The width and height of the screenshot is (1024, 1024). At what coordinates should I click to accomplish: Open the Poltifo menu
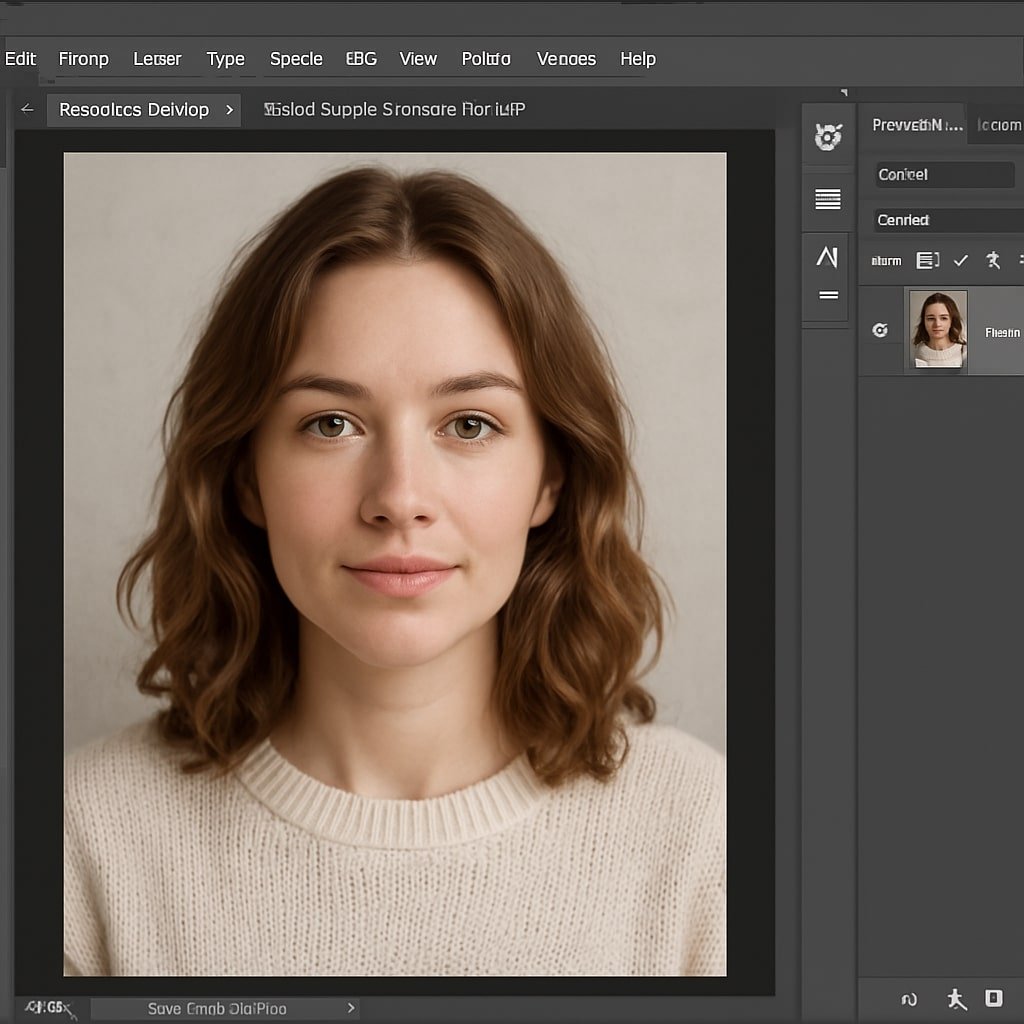pyautogui.click(x=486, y=59)
